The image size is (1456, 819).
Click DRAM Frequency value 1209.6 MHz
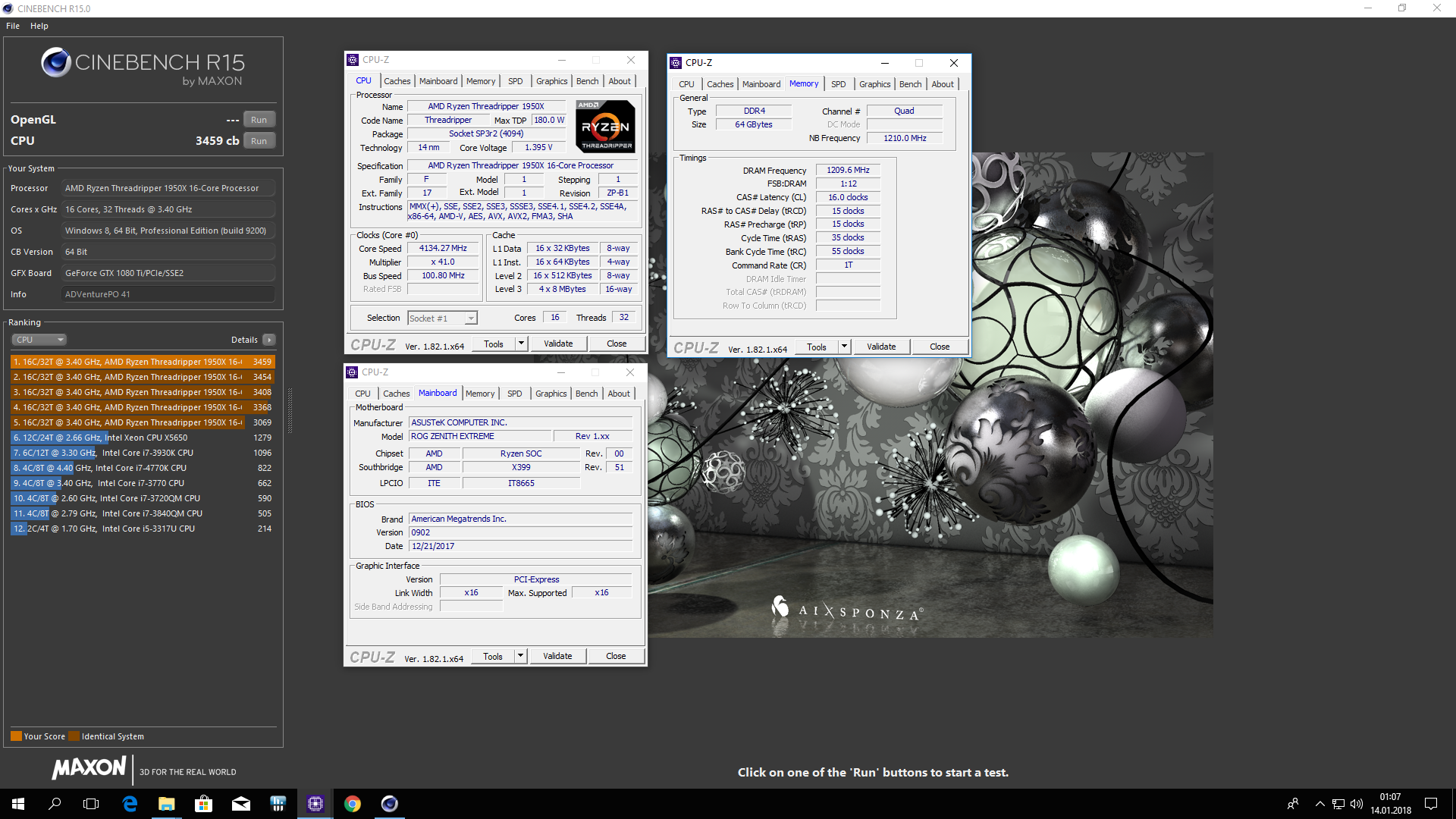[x=848, y=171]
